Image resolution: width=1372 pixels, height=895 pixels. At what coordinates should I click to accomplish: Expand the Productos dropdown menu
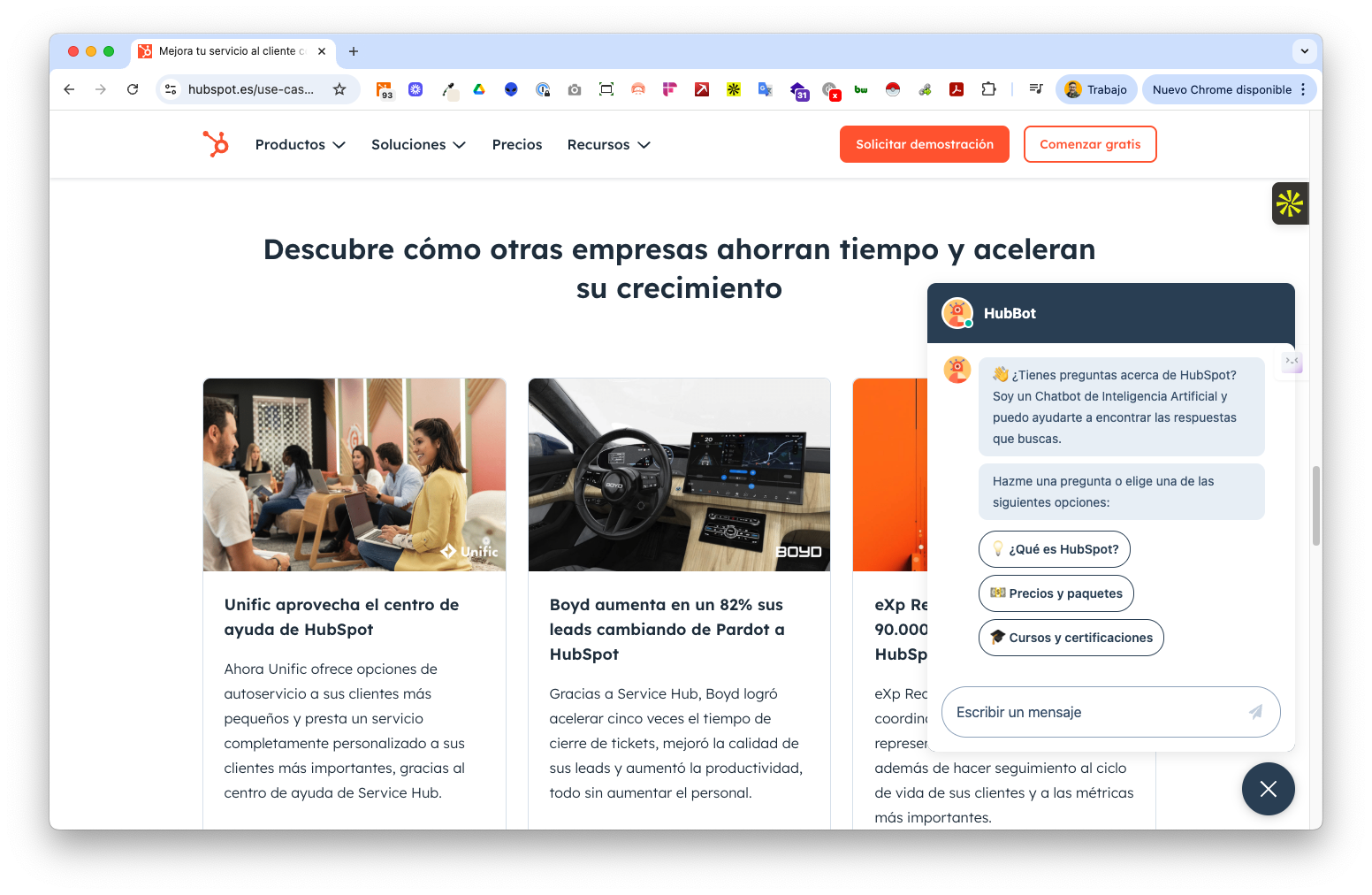click(x=300, y=144)
